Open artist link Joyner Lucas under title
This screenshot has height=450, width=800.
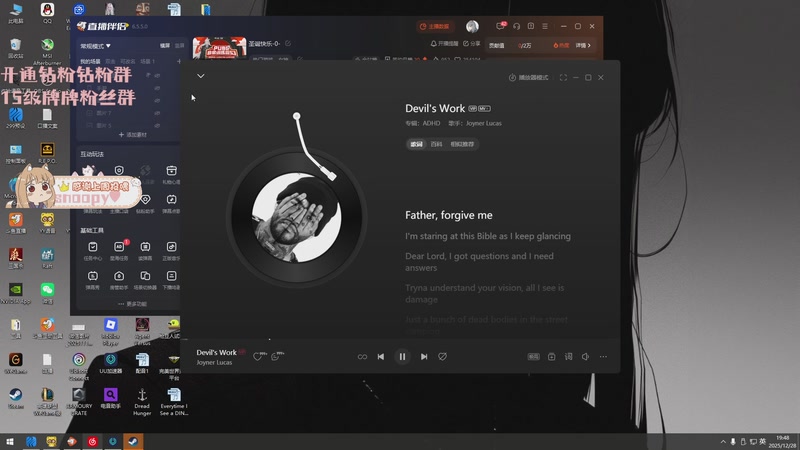484,123
